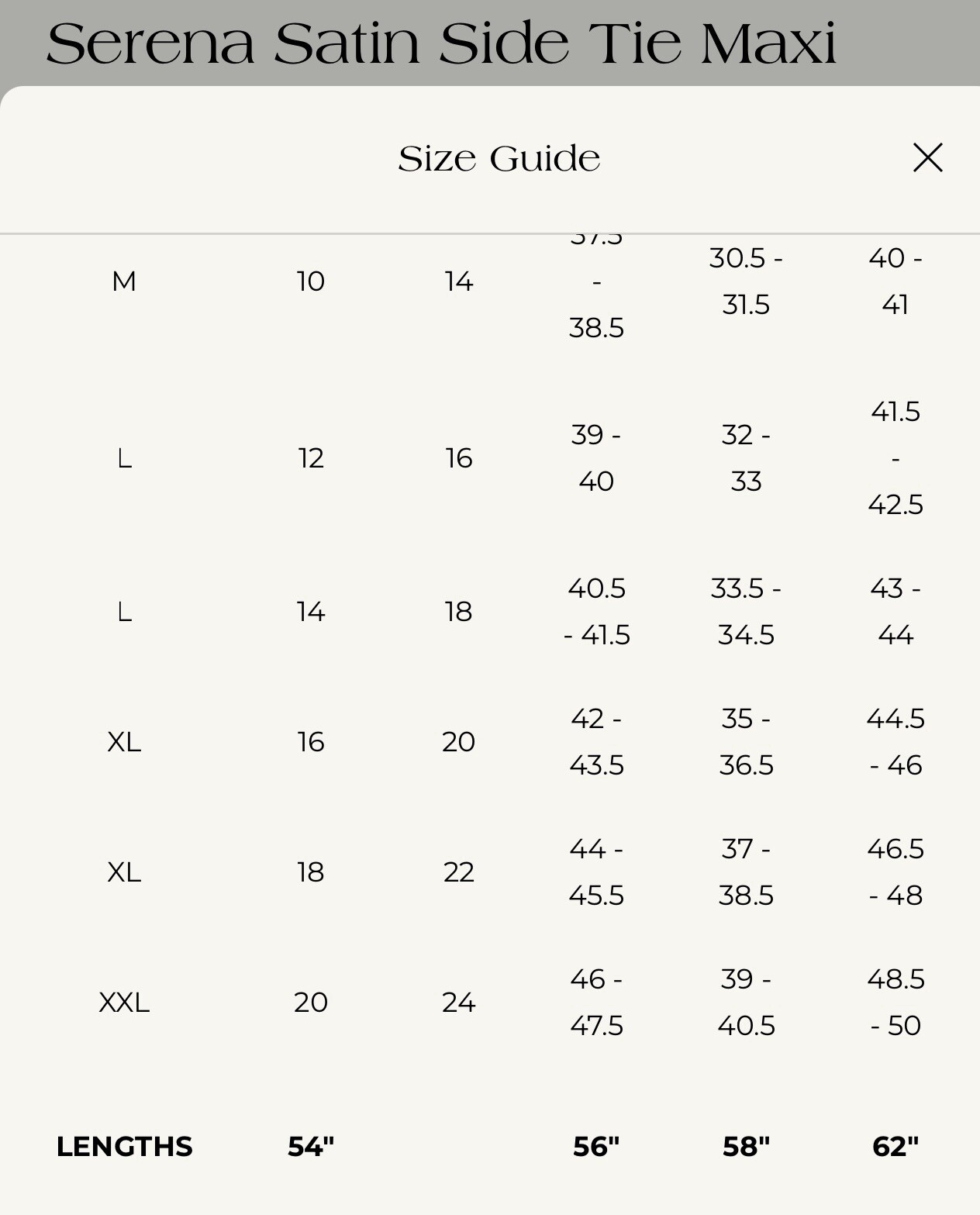
Task: Tap the 44.5 - 46 measurement cell
Action: coord(895,742)
